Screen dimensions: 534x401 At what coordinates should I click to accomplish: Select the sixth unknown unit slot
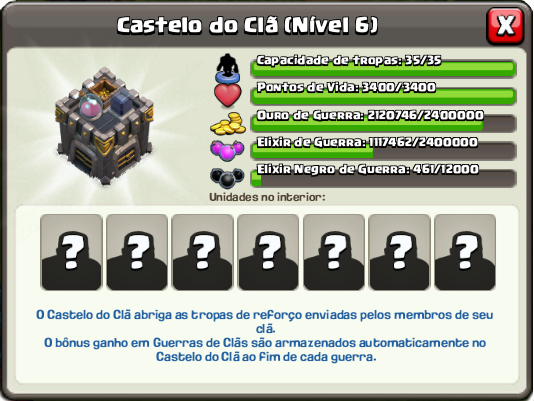pos(399,252)
